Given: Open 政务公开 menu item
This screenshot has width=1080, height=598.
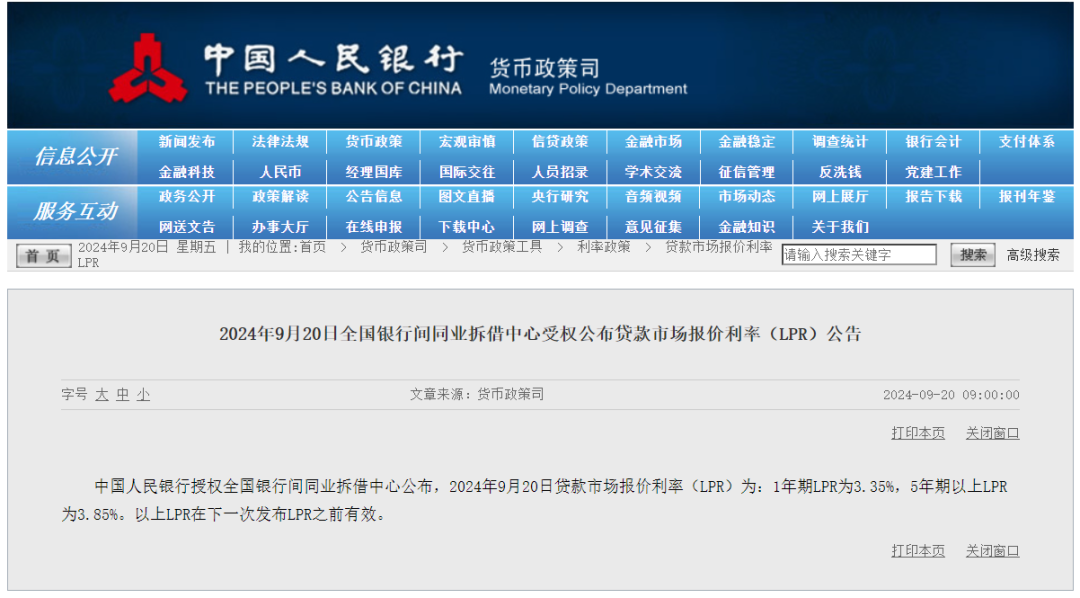Looking at the screenshot, I should click(187, 197).
